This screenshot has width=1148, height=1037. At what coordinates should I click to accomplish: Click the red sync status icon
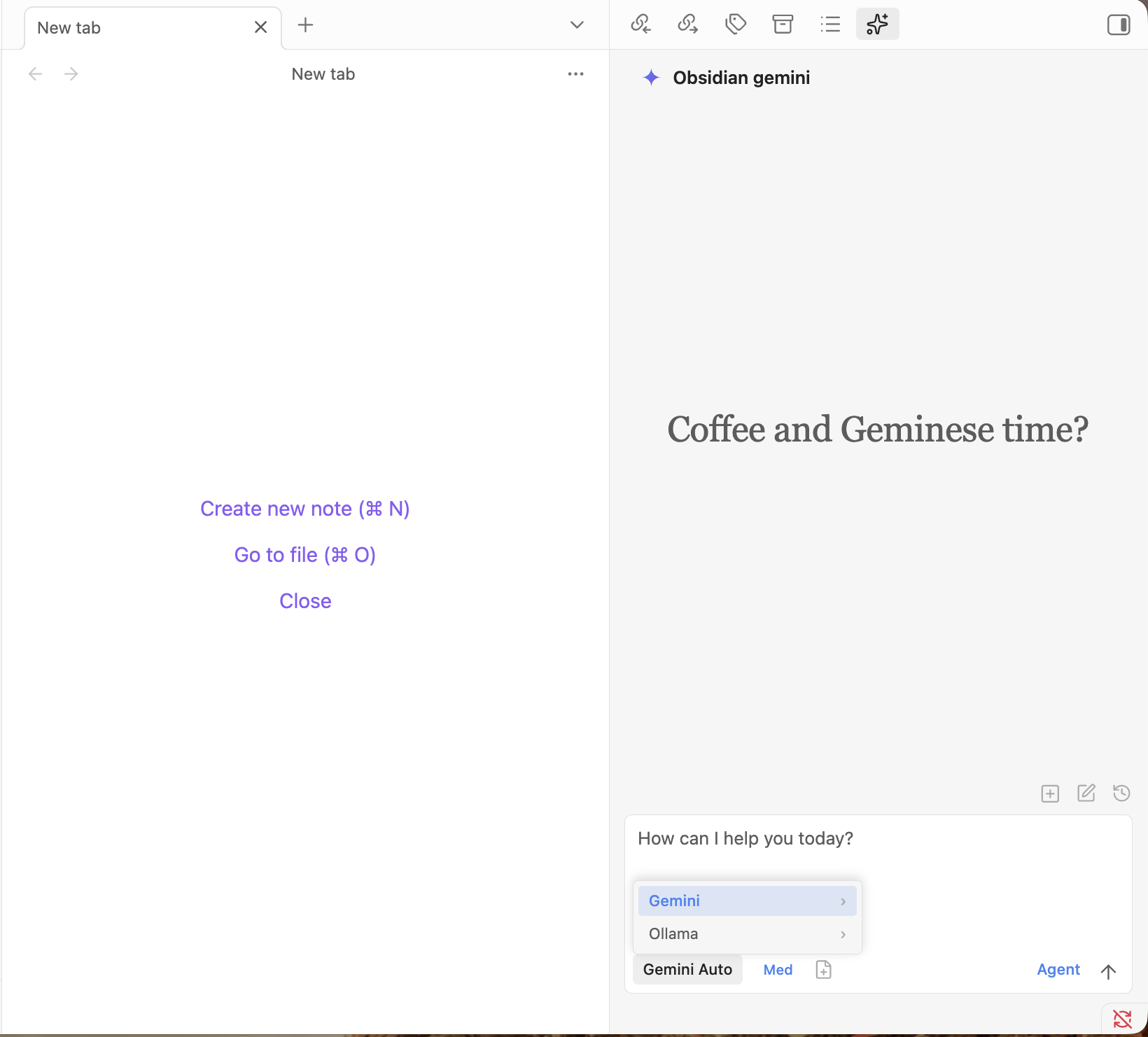point(1122,1020)
